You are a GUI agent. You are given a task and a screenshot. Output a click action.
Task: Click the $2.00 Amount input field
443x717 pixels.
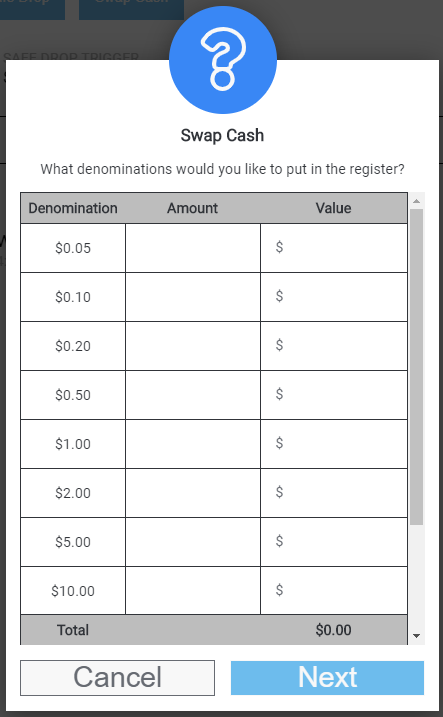(193, 492)
